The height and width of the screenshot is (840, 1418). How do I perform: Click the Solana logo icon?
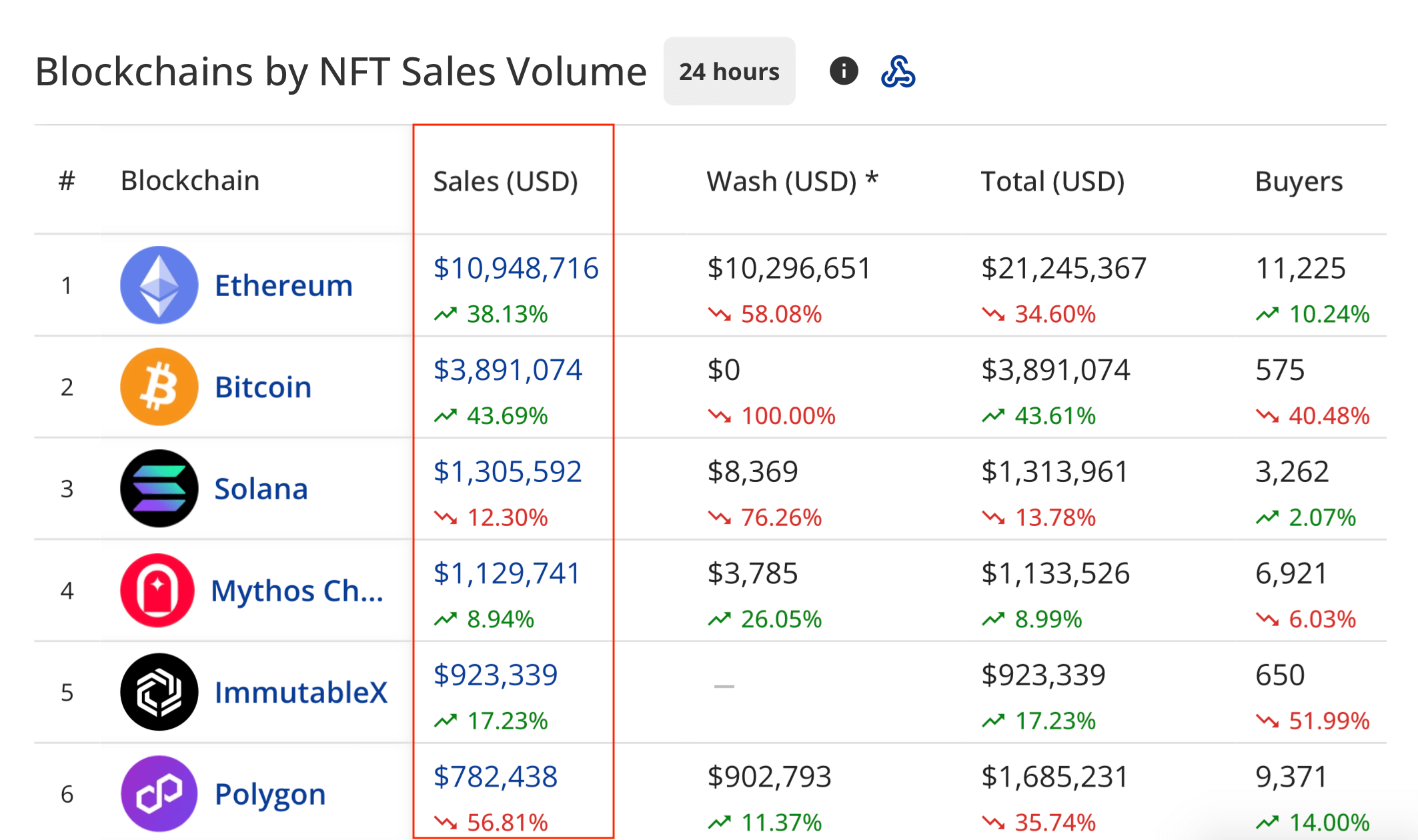click(159, 489)
